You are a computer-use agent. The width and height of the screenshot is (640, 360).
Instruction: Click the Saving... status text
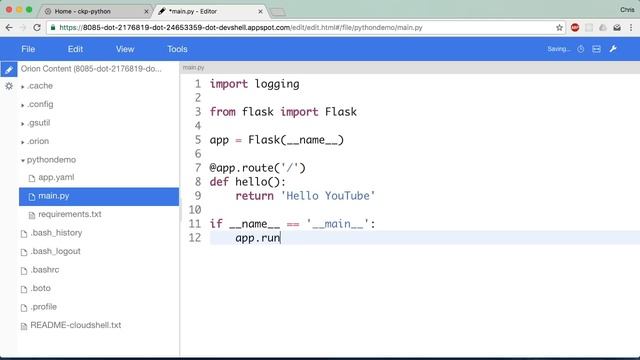(x=559, y=49)
